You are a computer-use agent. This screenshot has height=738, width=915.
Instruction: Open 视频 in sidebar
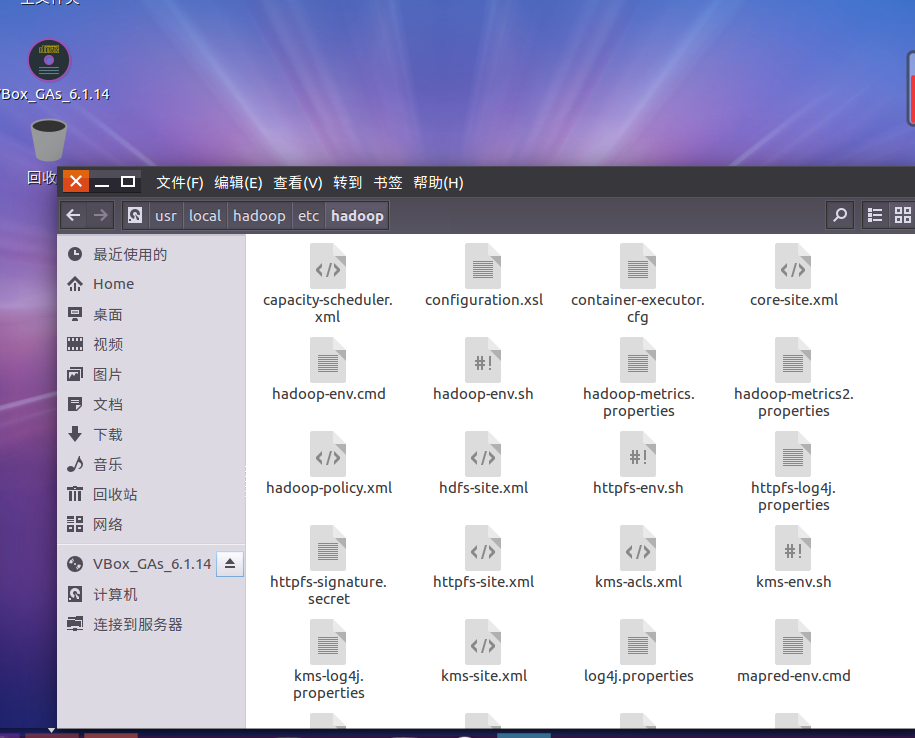(x=151, y=344)
